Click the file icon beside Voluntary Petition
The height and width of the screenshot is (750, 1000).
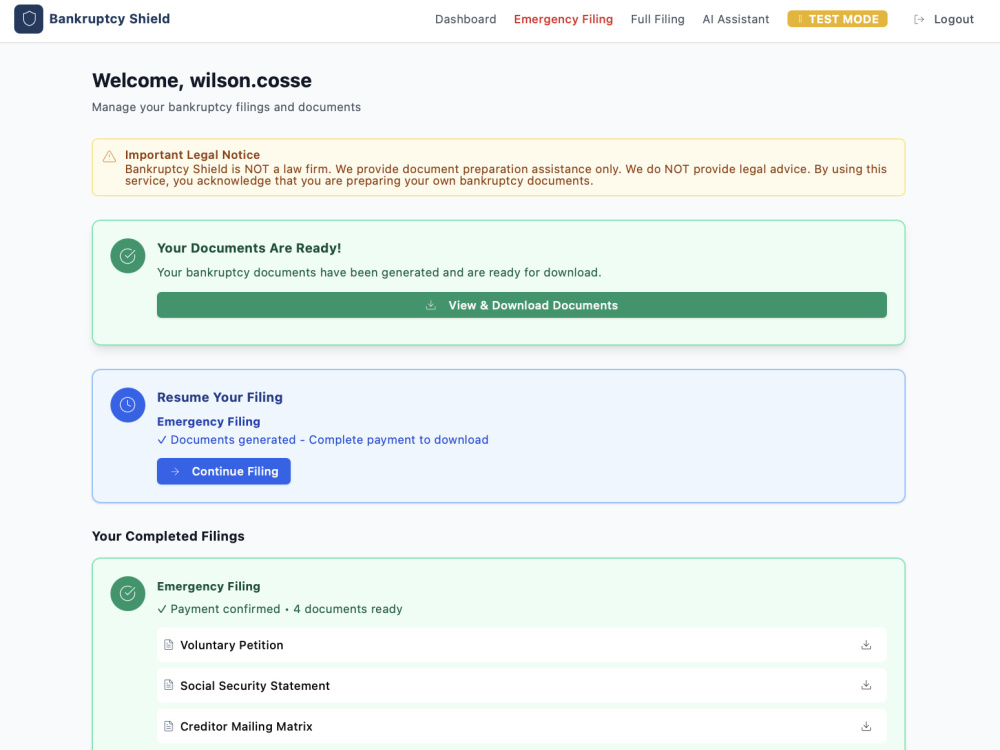click(x=168, y=645)
